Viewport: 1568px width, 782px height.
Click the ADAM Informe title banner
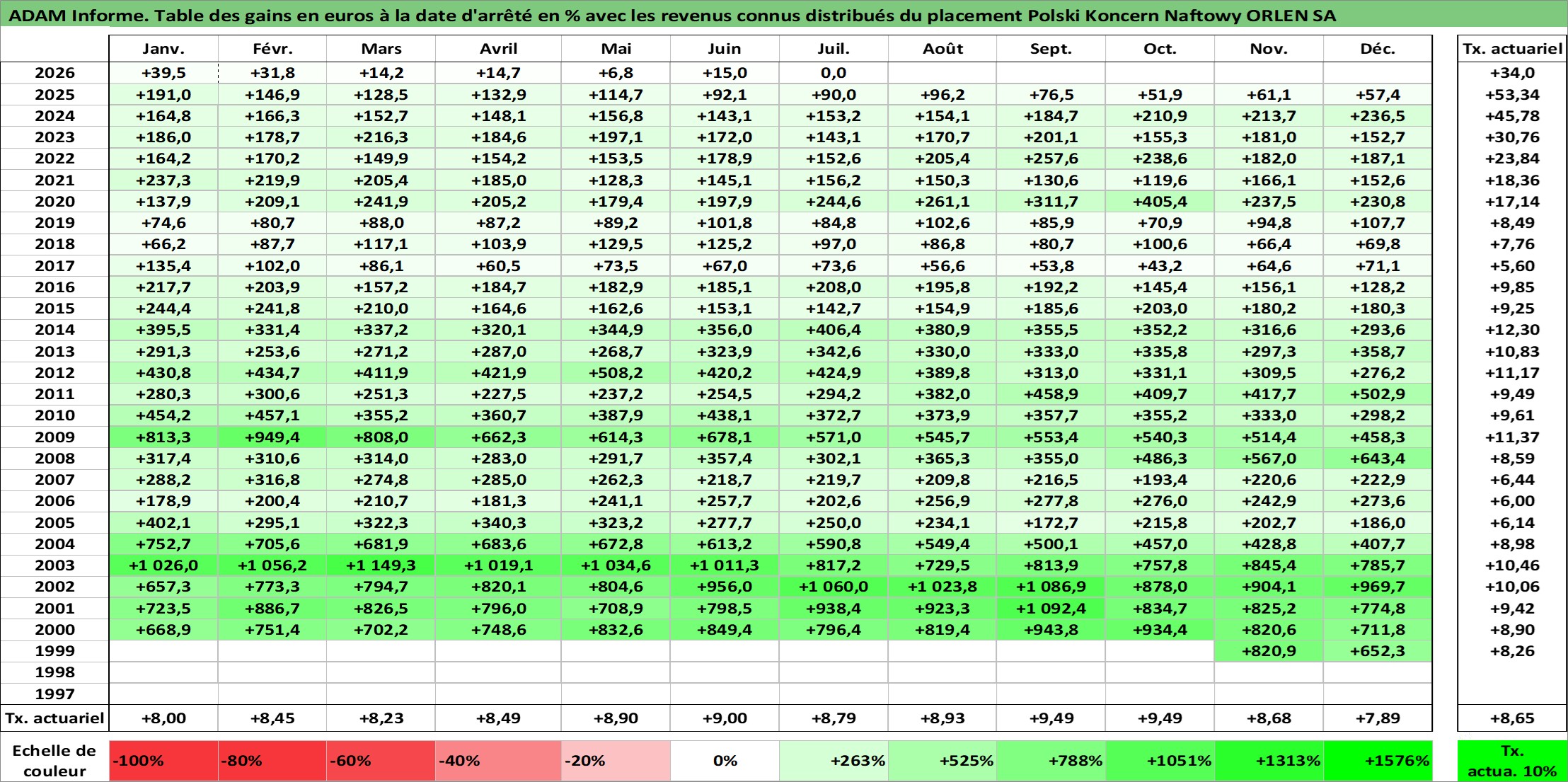pos(784,15)
